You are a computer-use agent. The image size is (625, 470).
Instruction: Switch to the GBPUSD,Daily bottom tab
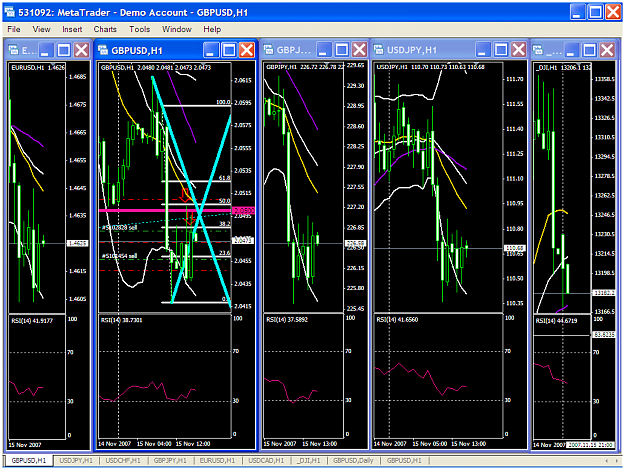click(353, 460)
